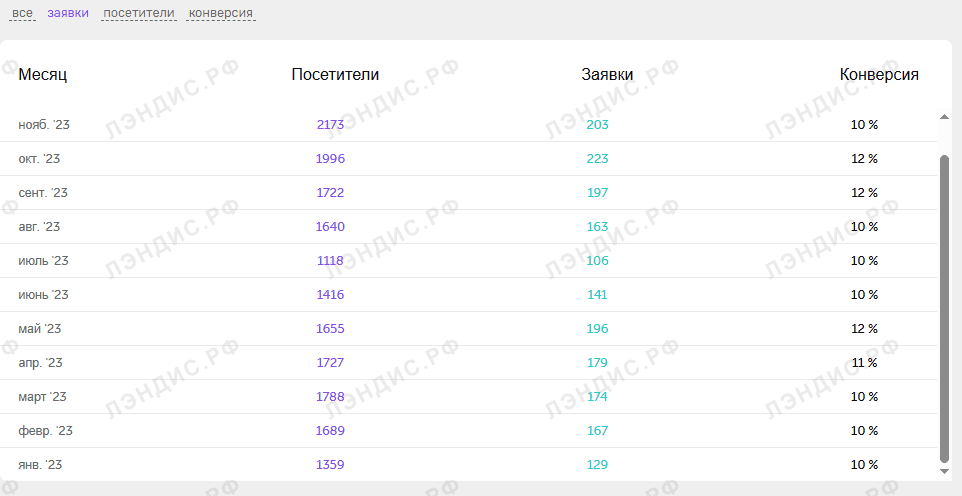This screenshot has width=962, height=496.
Task: Click the "Заявки" column header
Action: 607,75
